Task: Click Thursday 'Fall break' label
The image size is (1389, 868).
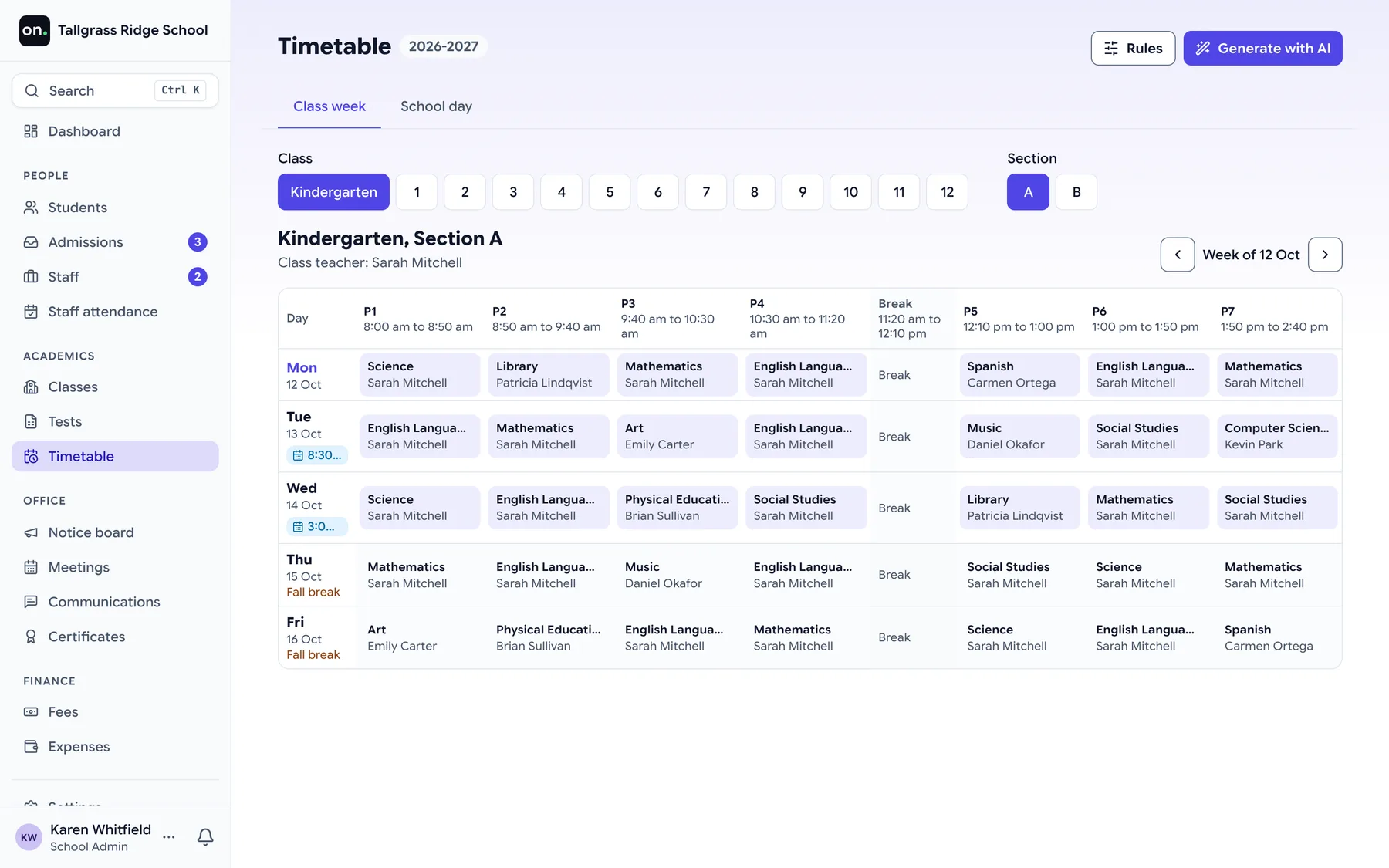Action: [313, 593]
